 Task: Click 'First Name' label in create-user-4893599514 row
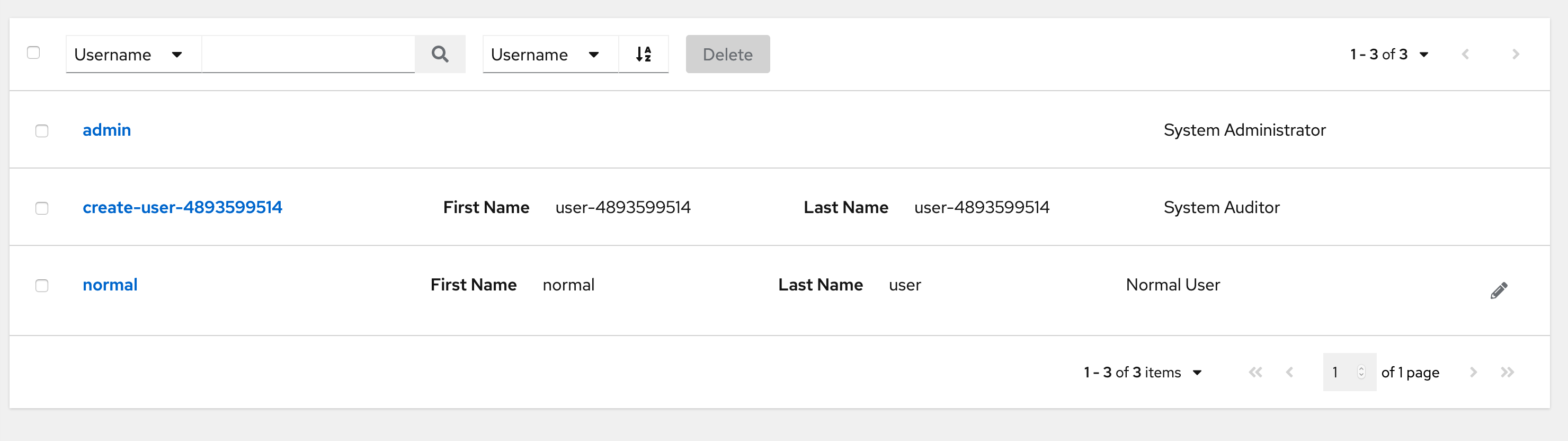[x=486, y=207]
